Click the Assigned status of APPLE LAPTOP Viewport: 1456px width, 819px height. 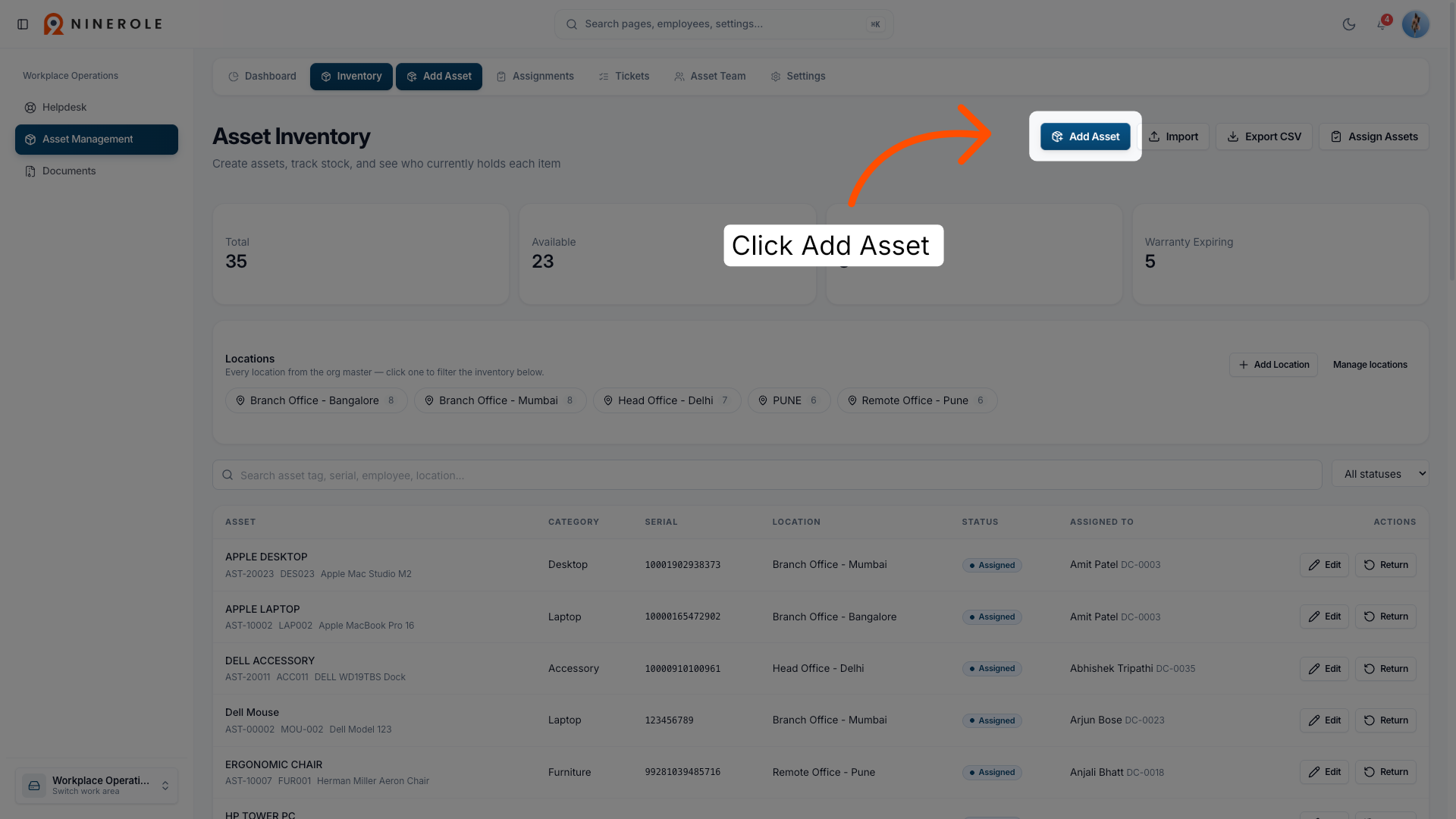(992, 617)
